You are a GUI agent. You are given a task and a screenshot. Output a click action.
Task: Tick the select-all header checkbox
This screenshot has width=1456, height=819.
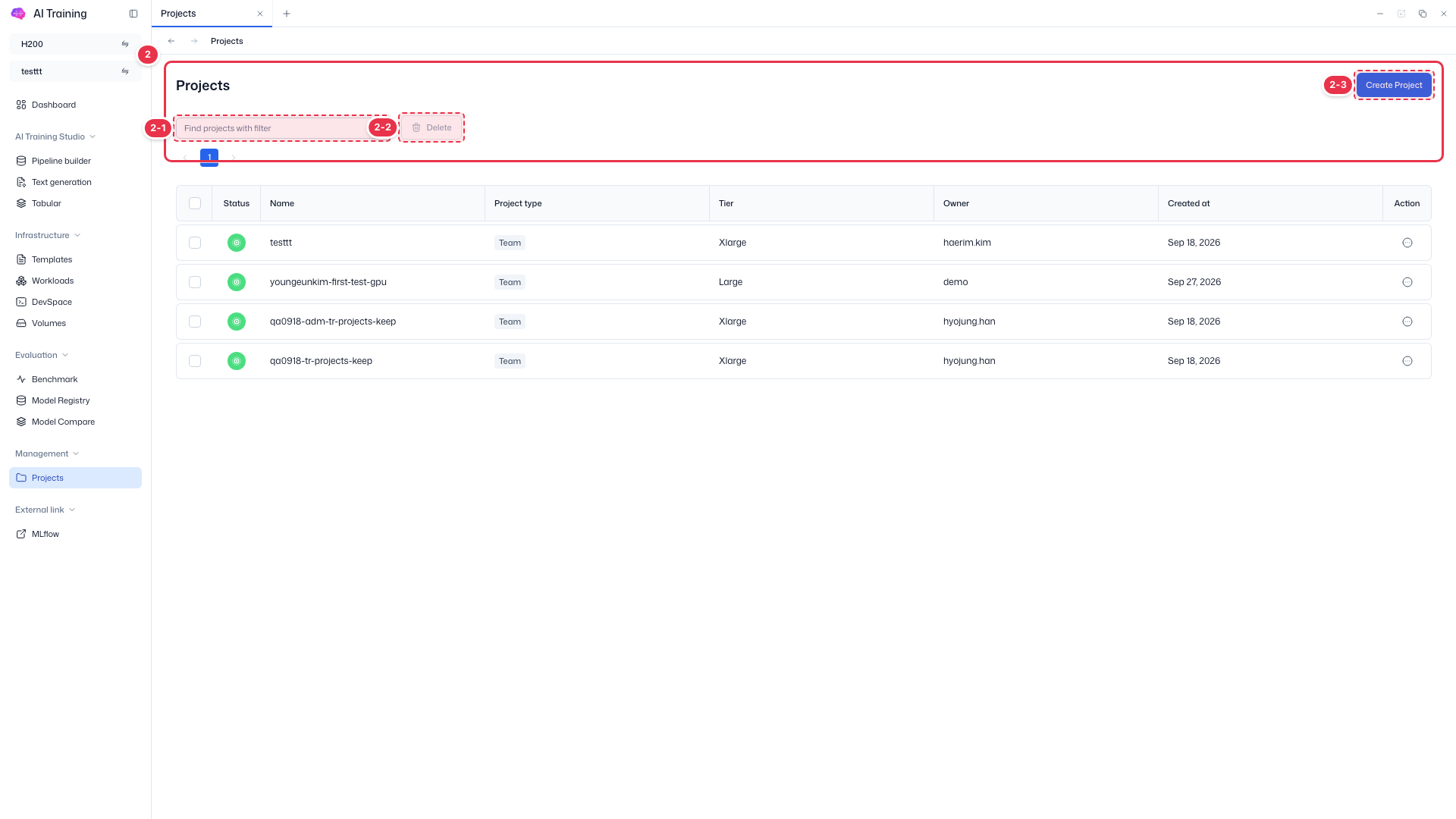tap(195, 203)
